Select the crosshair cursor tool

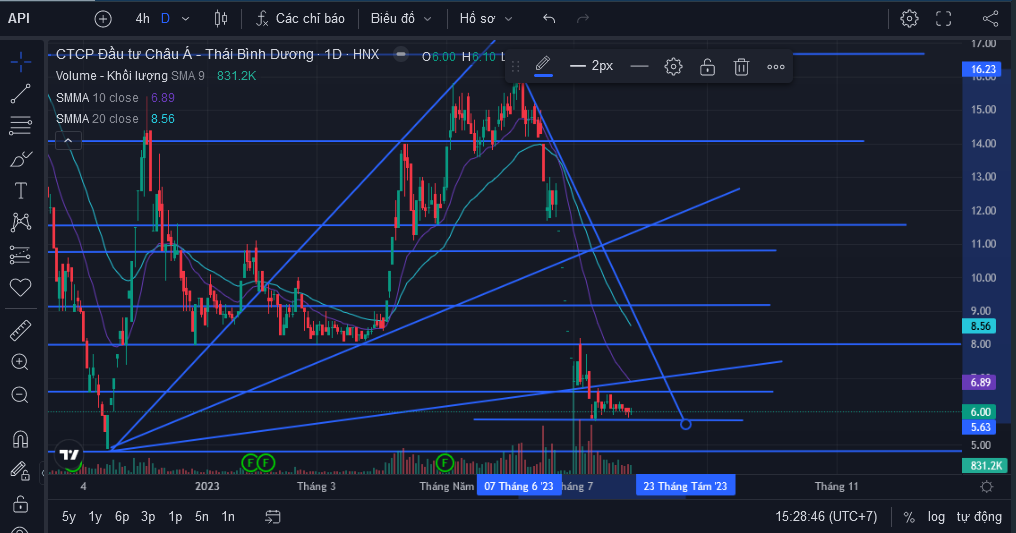point(21,62)
